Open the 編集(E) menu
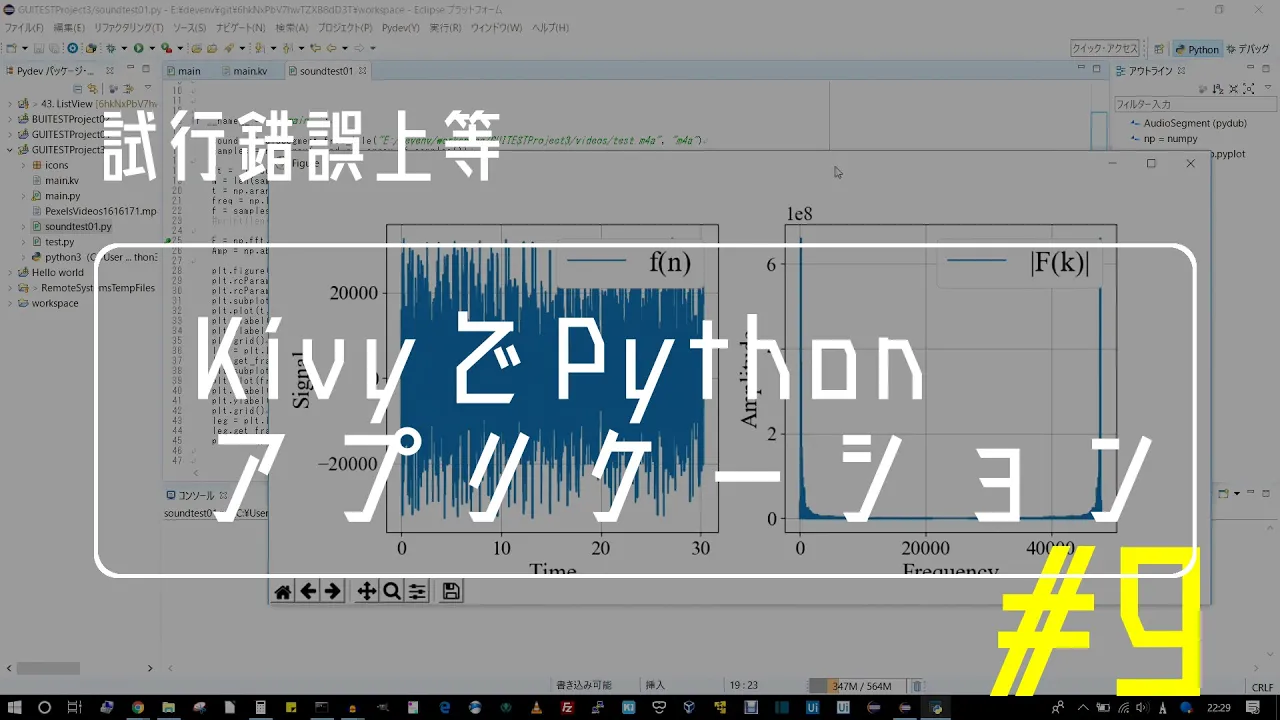Viewport: 1280px width, 720px height. (69, 27)
